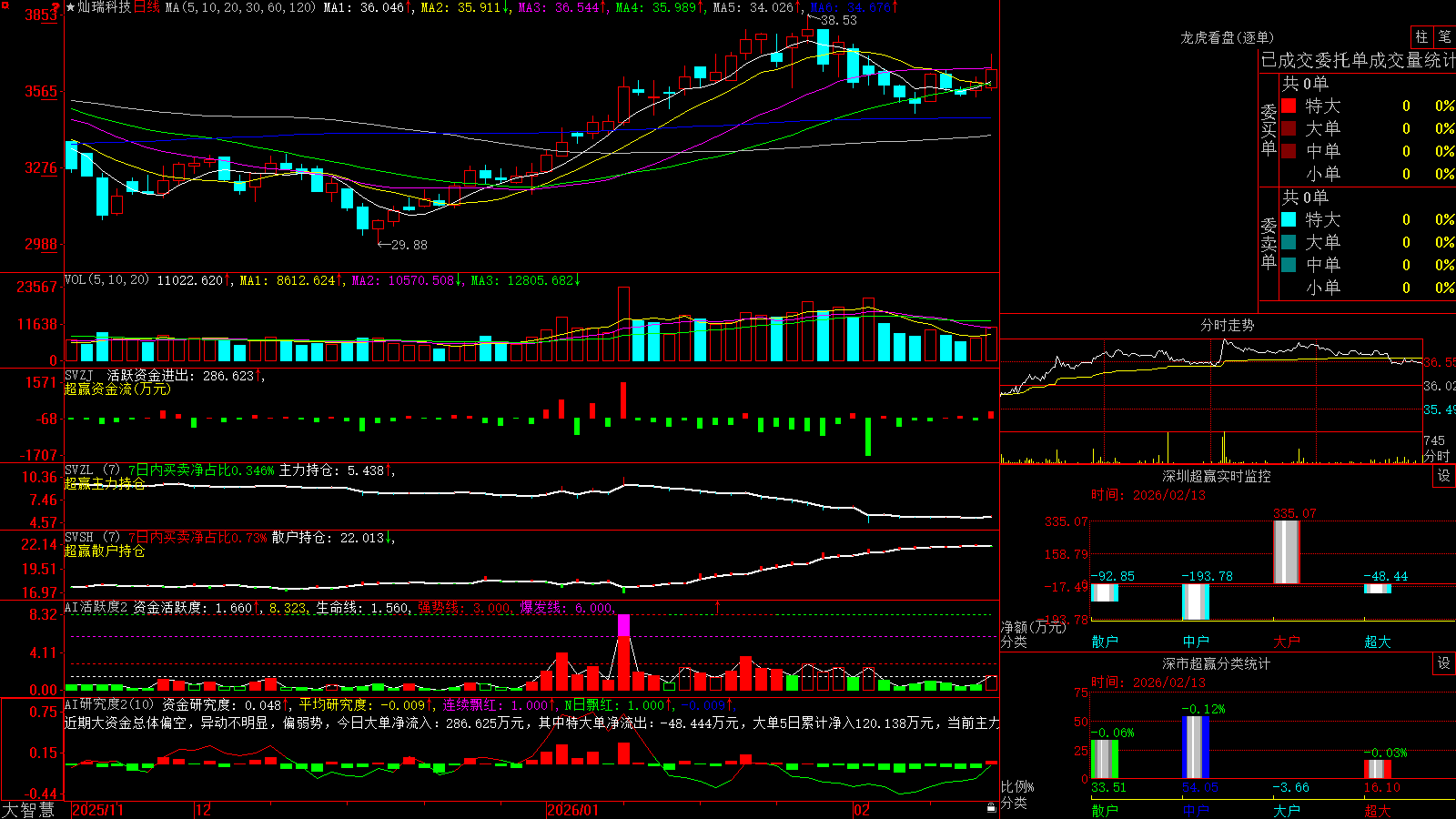Viewport: 1456px width, 819px height.
Task: Open the SVSH (7) indicator label
Action: click(92, 538)
